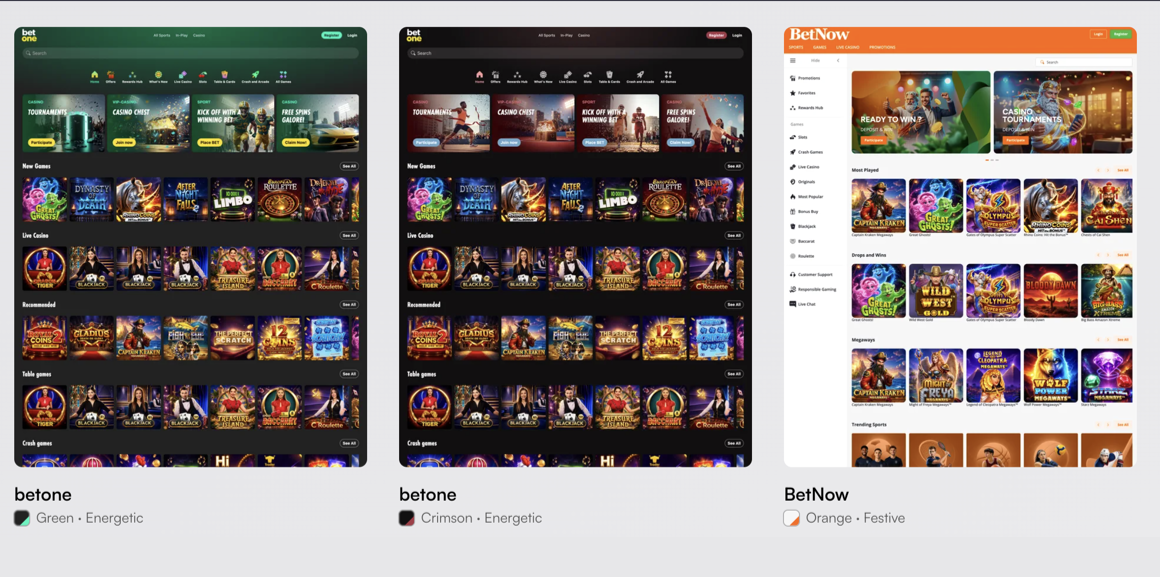Screen dimensions: 1160x577
Task: Click Recommended See All in Crimson preview
Action: point(734,305)
